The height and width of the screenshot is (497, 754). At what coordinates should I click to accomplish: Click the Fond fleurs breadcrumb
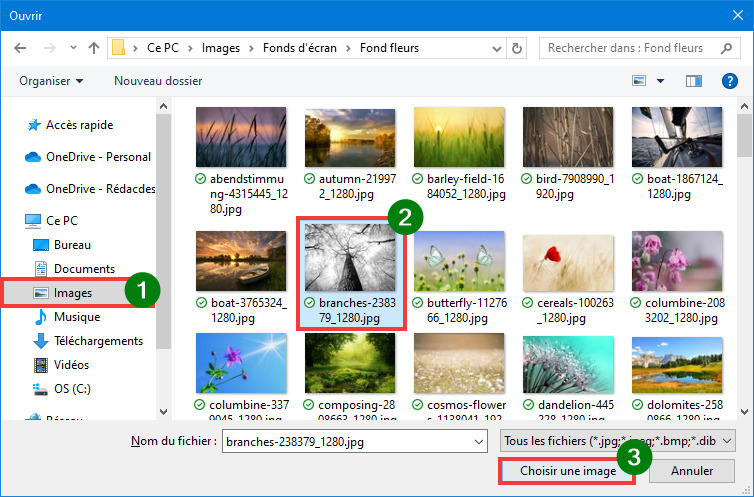pyautogui.click(x=390, y=48)
